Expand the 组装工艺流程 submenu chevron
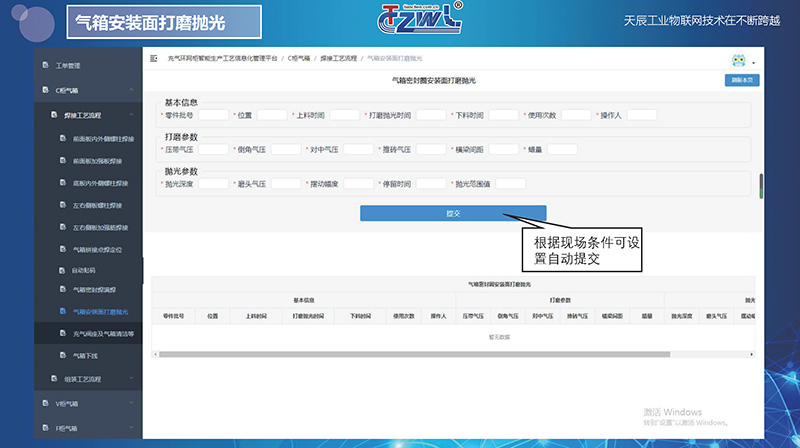 coord(132,379)
